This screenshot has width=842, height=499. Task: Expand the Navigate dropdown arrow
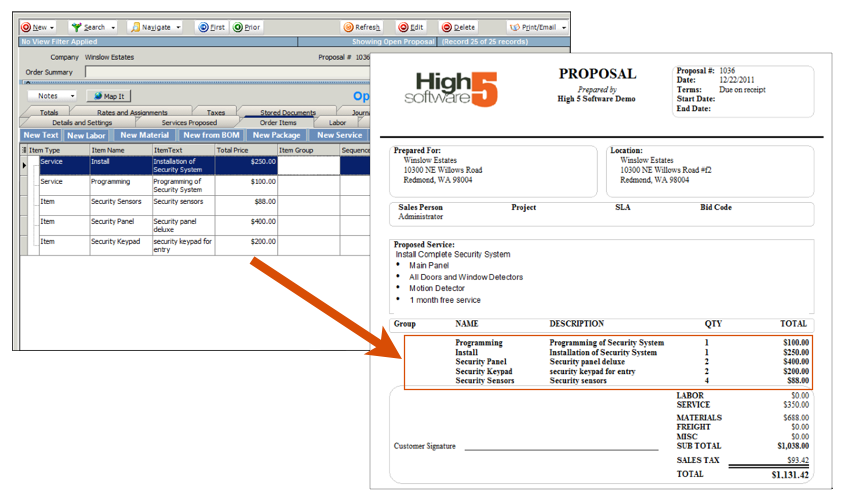click(178, 27)
